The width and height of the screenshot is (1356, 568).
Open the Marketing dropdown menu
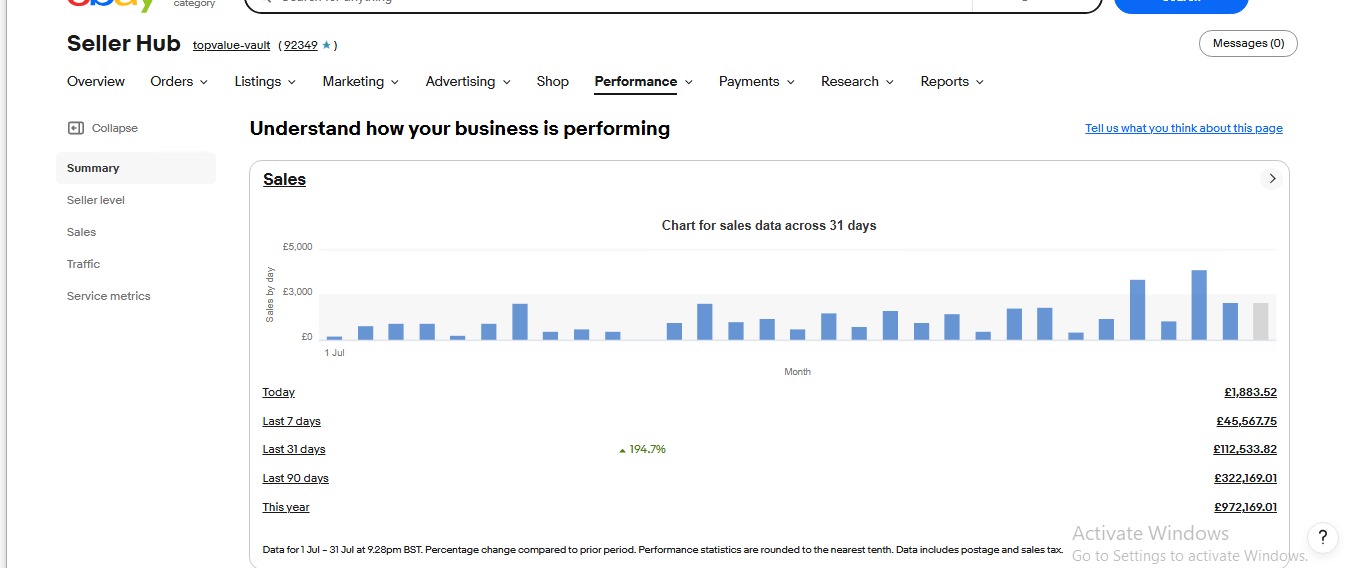[360, 82]
